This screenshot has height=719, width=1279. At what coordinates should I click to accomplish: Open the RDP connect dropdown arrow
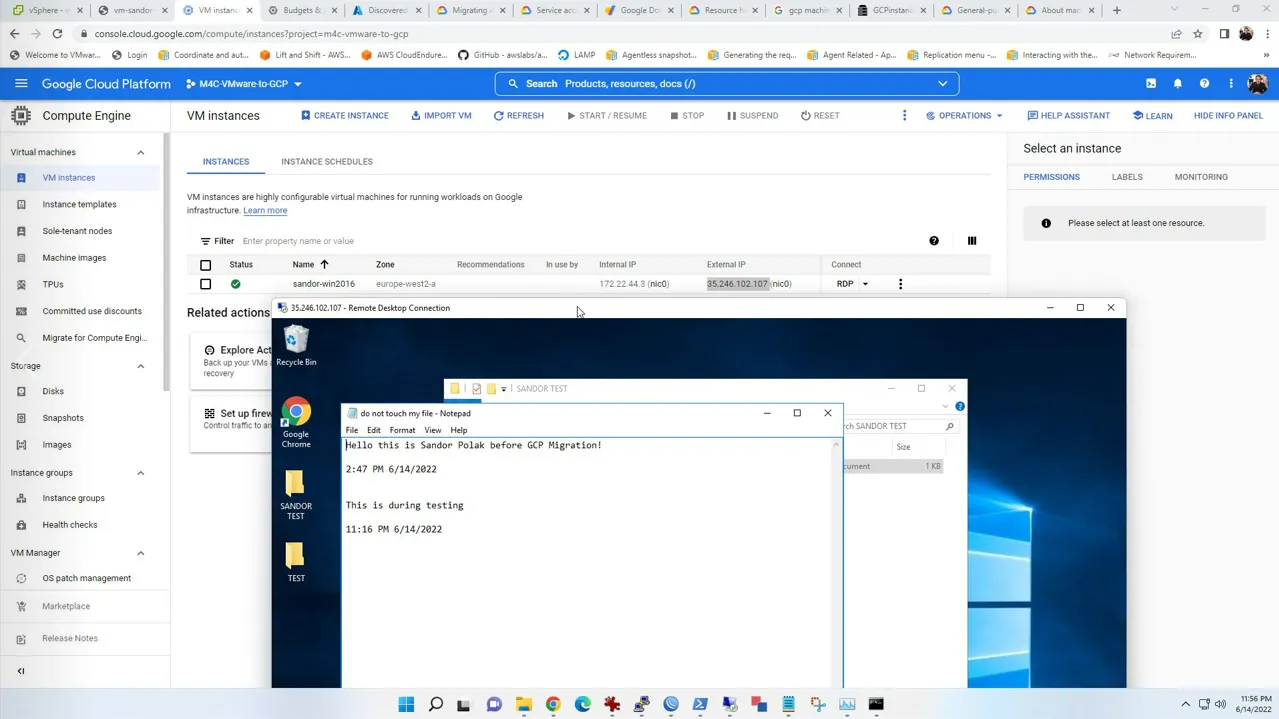[865, 284]
